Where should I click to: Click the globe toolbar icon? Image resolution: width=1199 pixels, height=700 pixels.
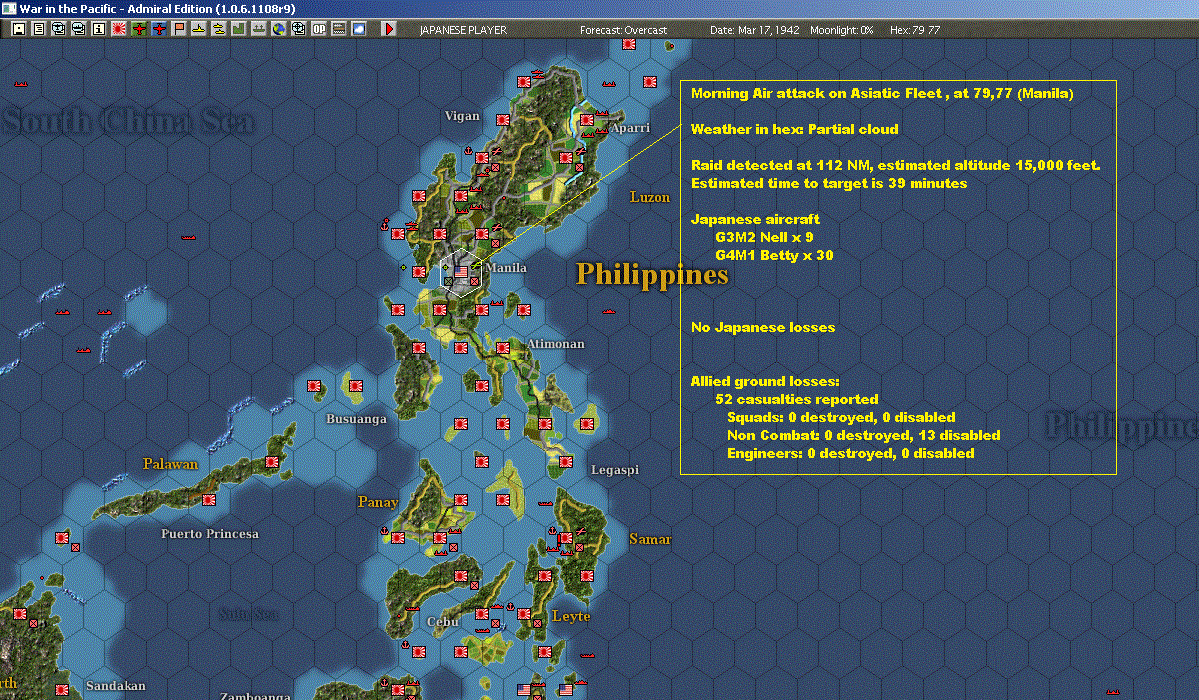278,29
